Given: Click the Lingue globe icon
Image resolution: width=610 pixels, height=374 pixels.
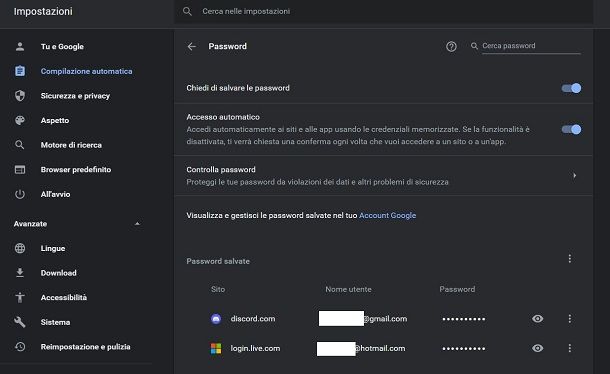Looking at the screenshot, I should [20, 248].
